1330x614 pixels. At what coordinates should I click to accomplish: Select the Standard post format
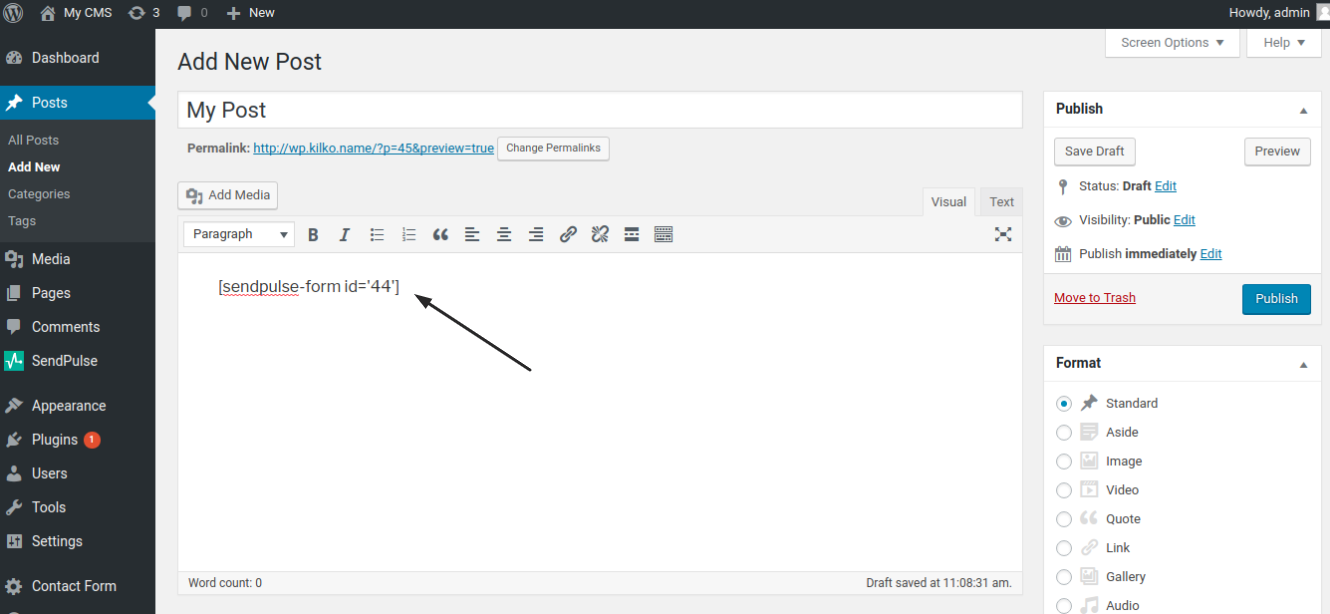(1064, 403)
